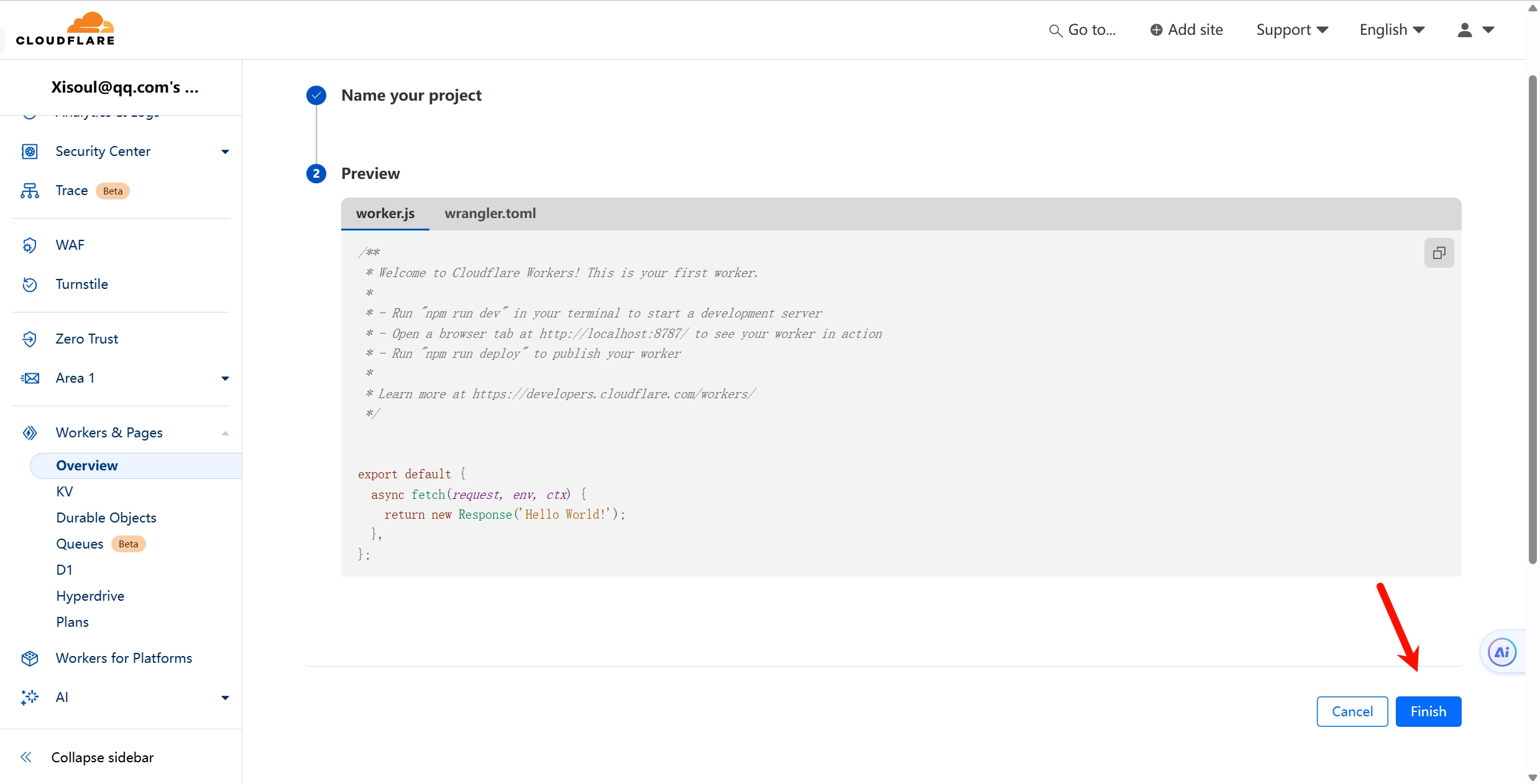Open Zero Trust in the sidebar

click(86, 339)
